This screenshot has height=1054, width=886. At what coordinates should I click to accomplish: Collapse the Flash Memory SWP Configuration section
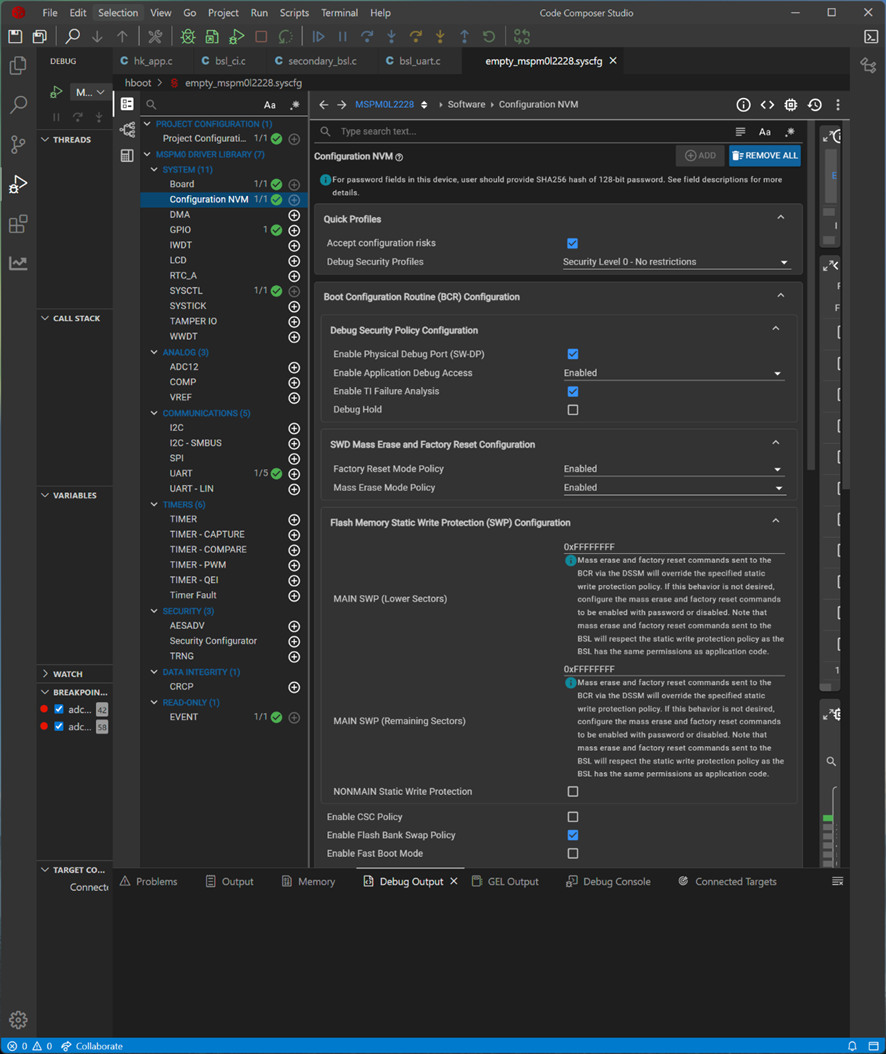(x=776, y=521)
